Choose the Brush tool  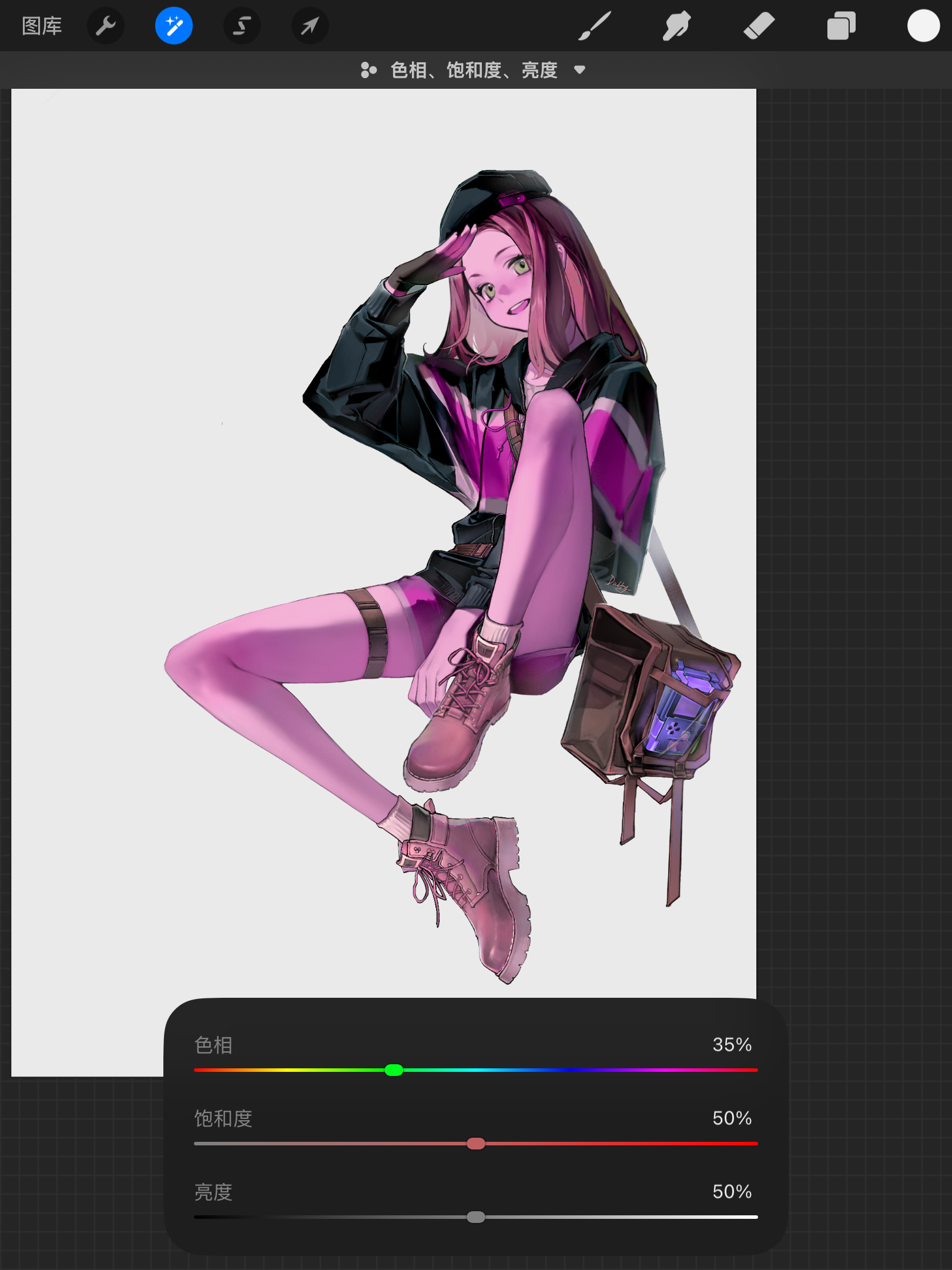595,26
